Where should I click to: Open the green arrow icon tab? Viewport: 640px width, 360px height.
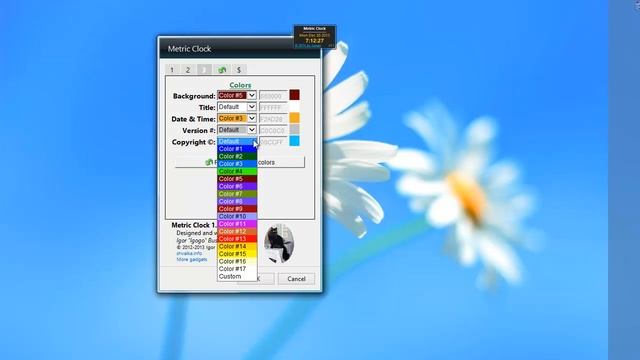pyautogui.click(x=222, y=70)
